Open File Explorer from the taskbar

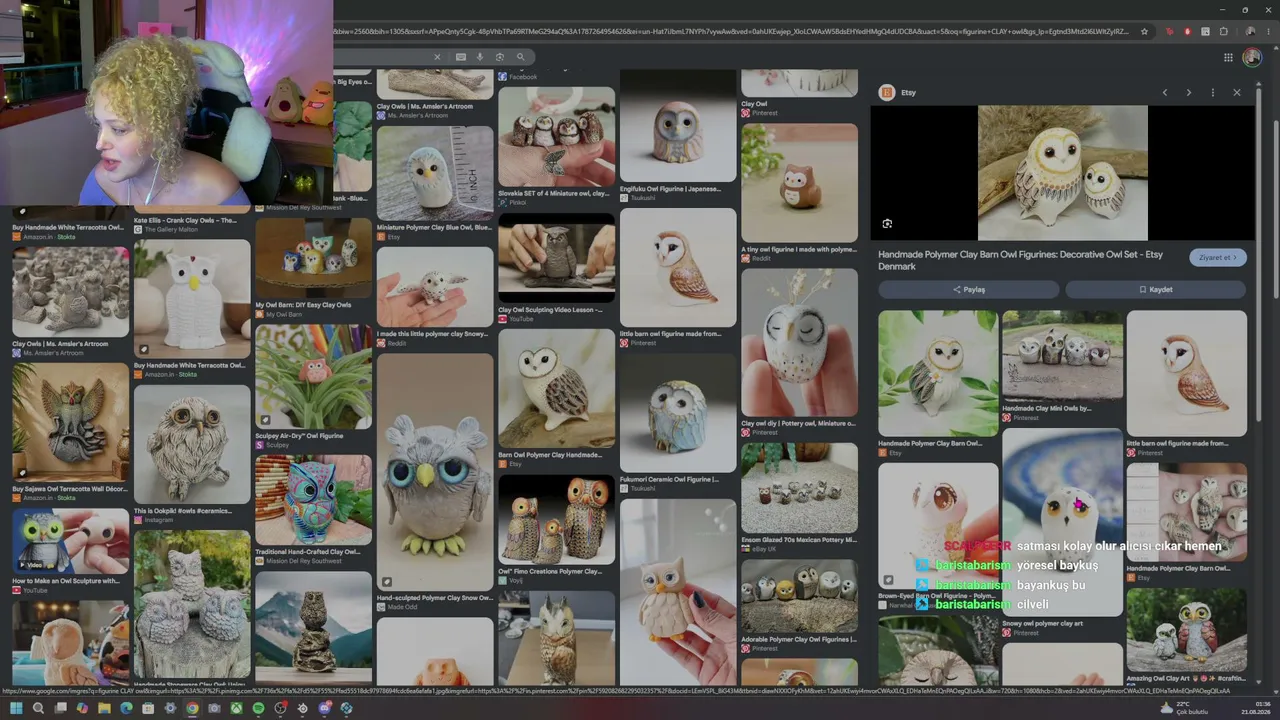point(104,708)
